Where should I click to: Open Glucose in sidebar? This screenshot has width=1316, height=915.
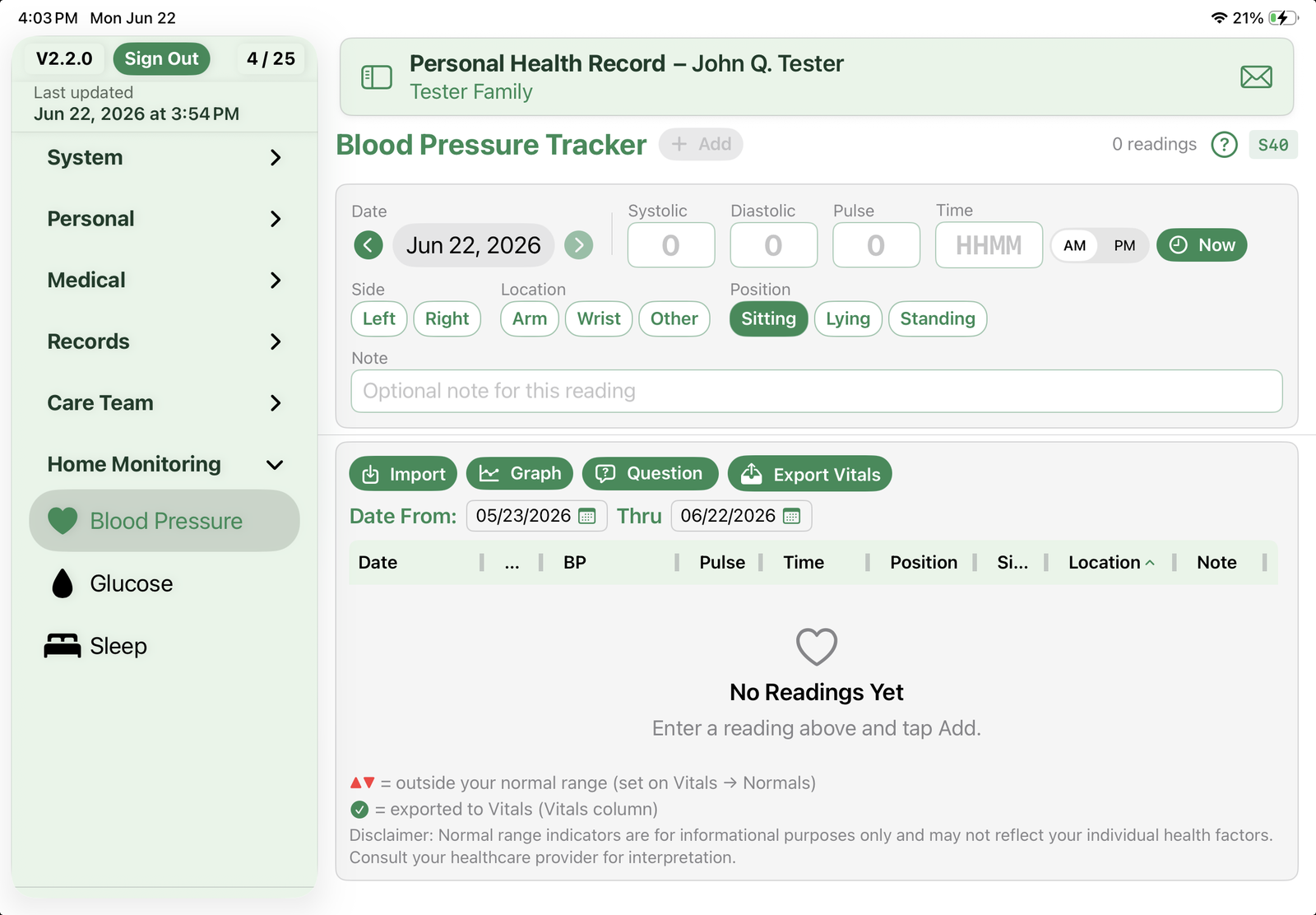(164, 583)
